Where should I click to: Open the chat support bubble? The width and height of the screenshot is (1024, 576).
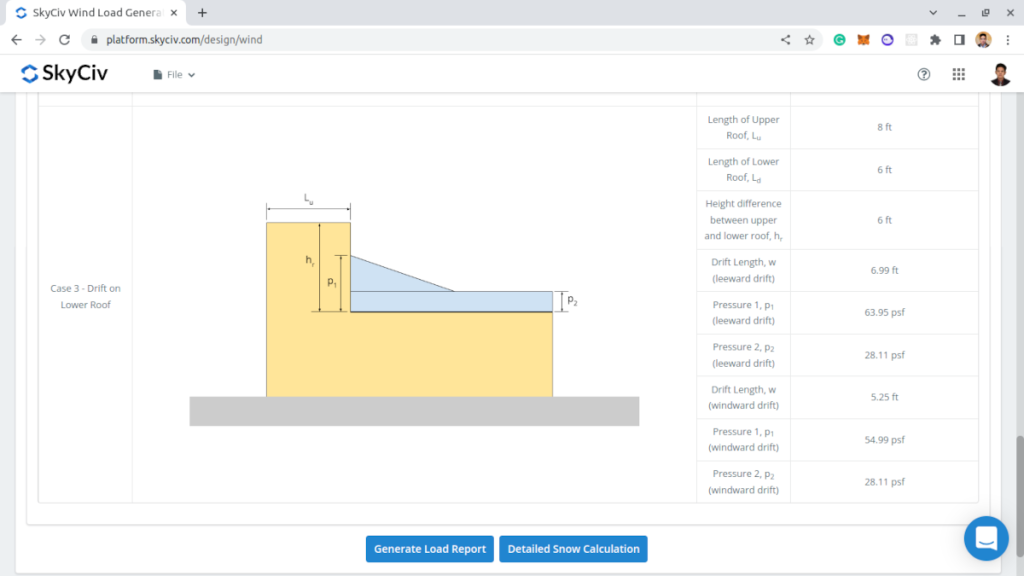point(985,538)
